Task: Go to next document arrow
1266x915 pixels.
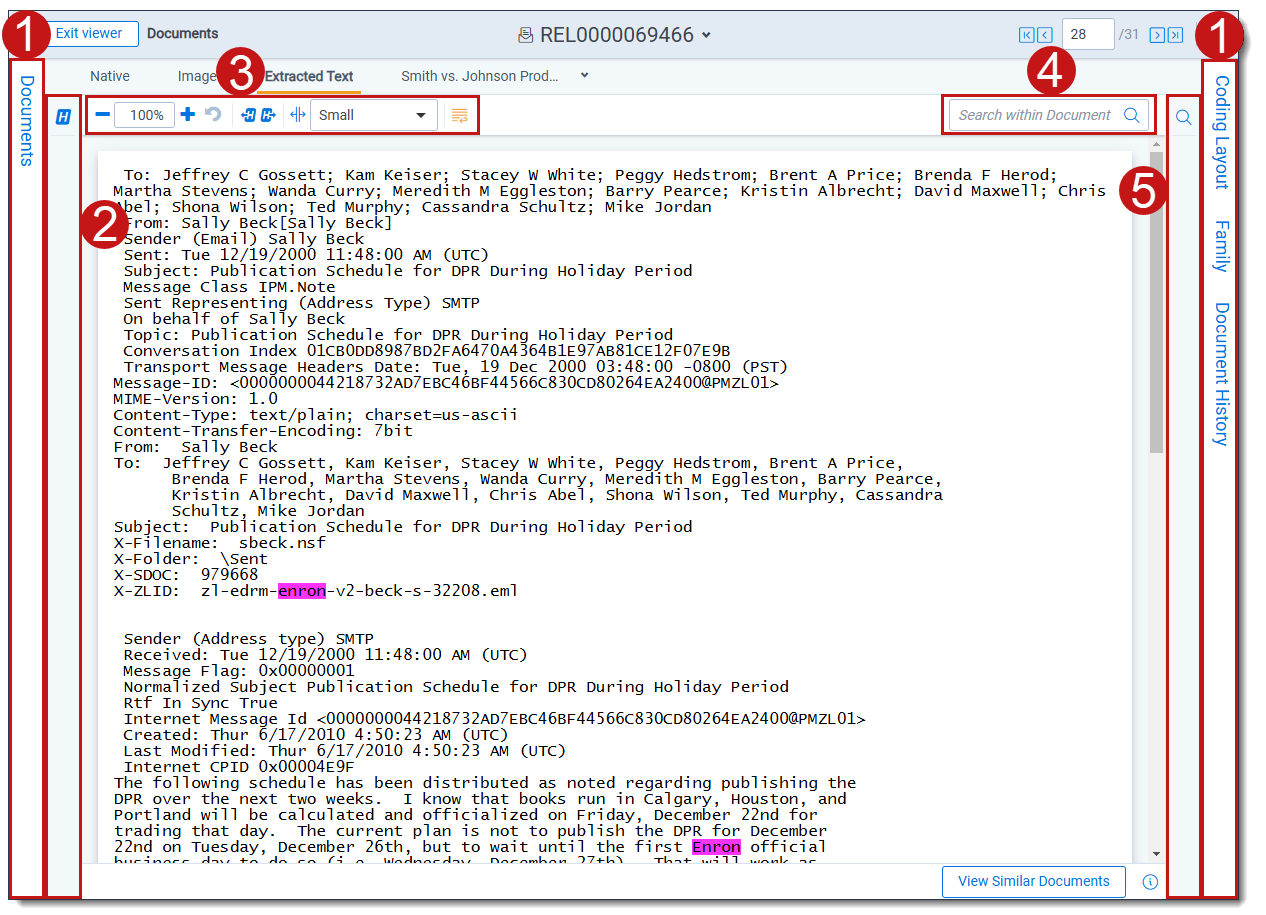Action: tap(1157, 35)
